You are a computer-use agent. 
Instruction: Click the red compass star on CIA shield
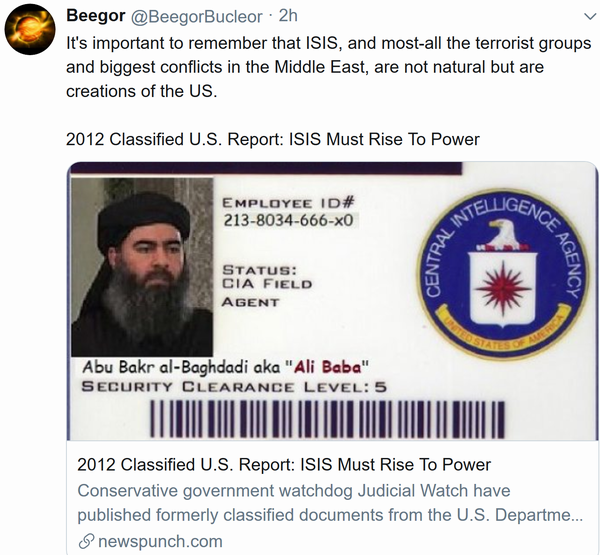tap(503, 288)
